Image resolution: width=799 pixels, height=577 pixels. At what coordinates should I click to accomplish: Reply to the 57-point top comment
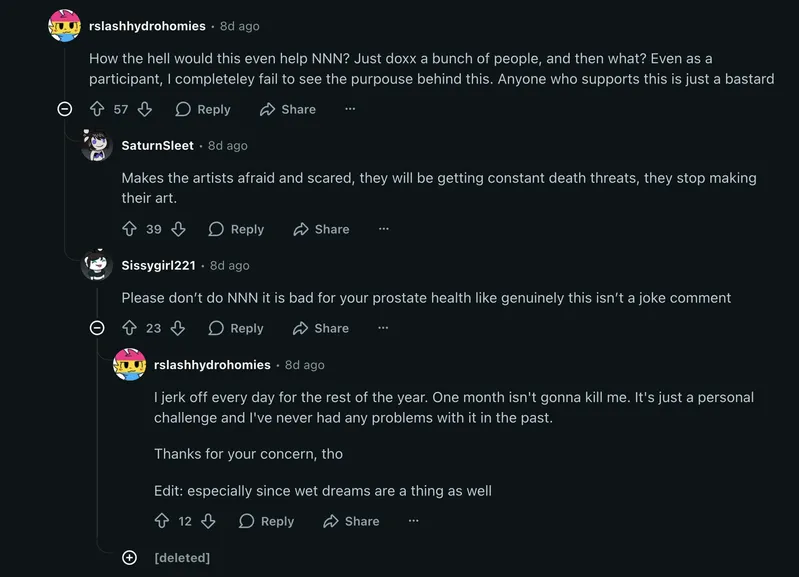(203, 109)
